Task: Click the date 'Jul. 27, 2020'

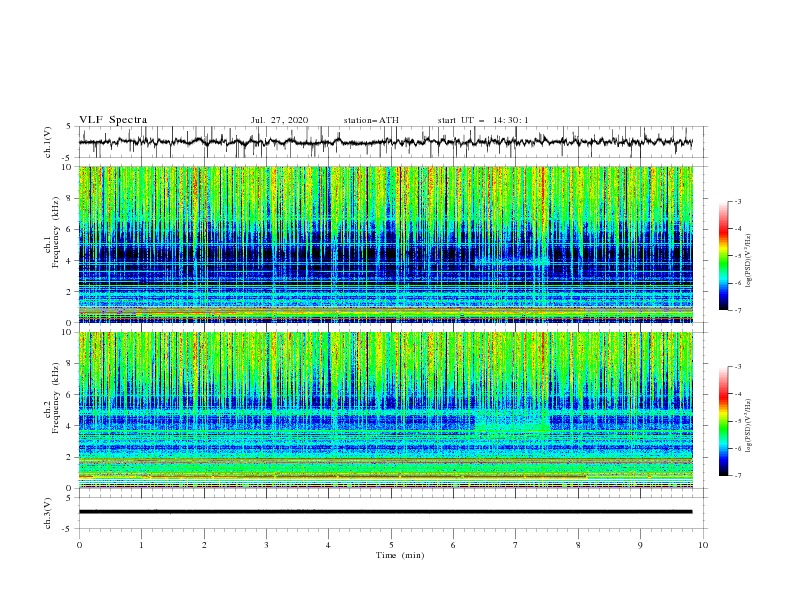Action: point(279,120)
